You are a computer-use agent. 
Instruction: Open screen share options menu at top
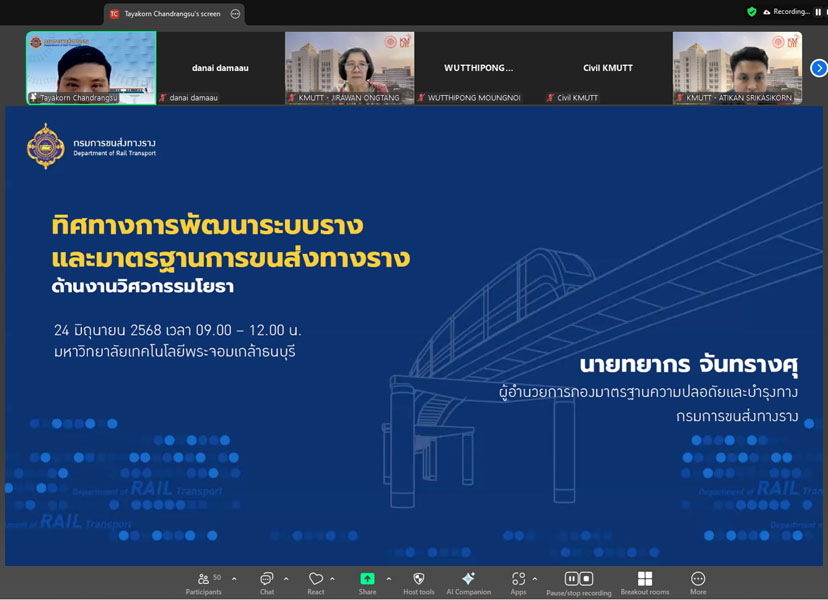pyautogui.click(x=235, y=14)
